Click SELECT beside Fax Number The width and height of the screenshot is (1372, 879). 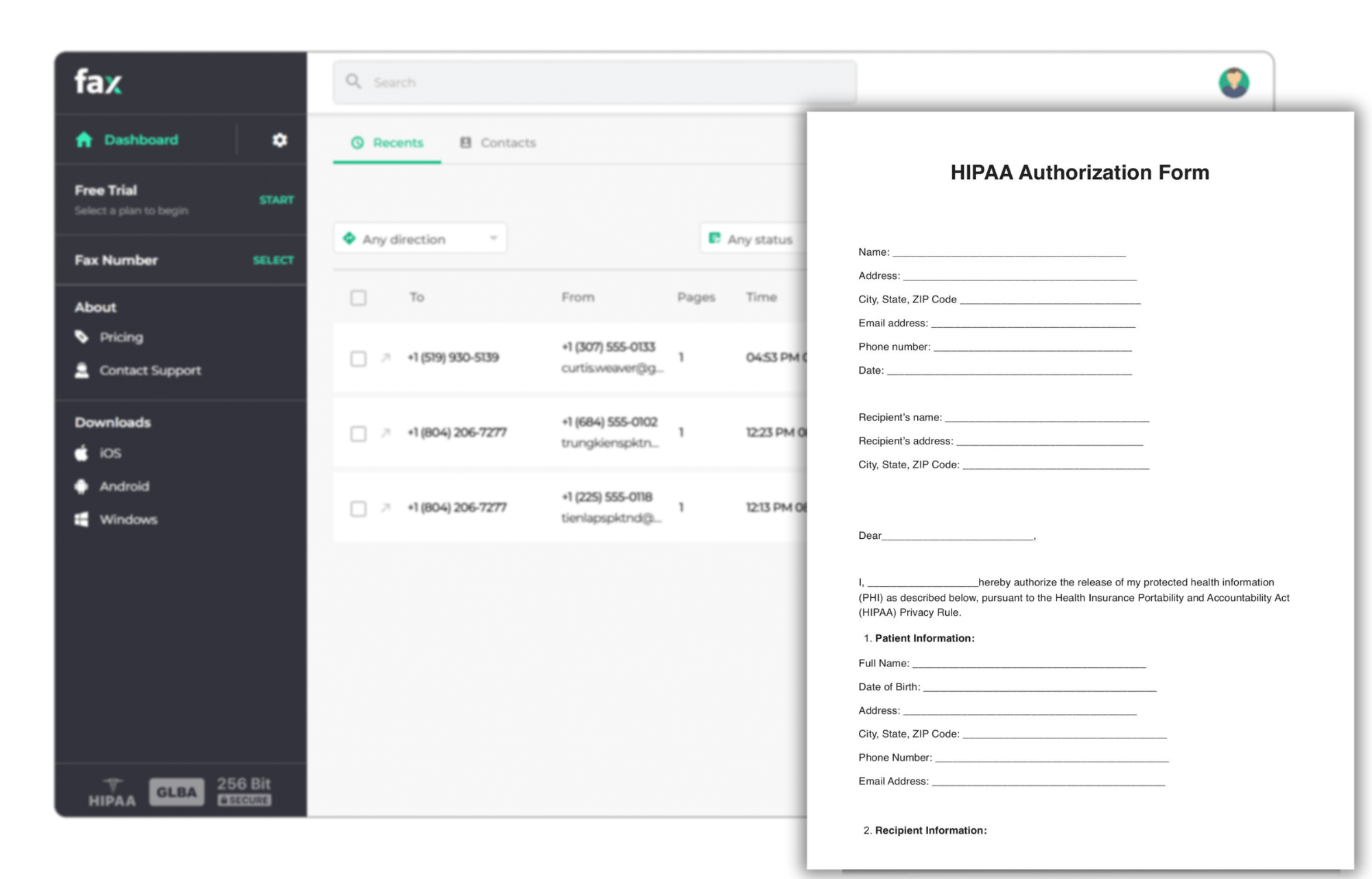(x=274, y=260)
